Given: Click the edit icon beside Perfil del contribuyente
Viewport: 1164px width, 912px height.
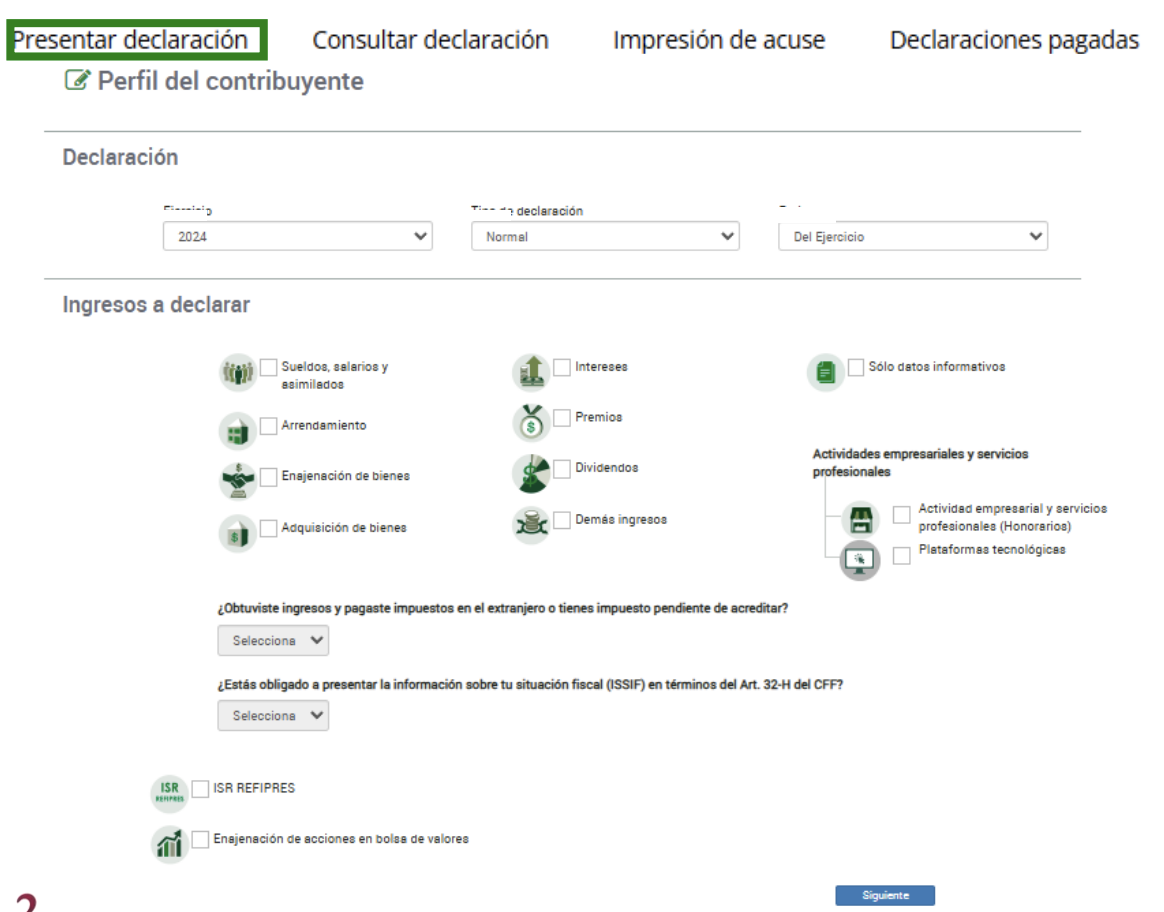Looking at the screenshot, I should coord(76,81).
